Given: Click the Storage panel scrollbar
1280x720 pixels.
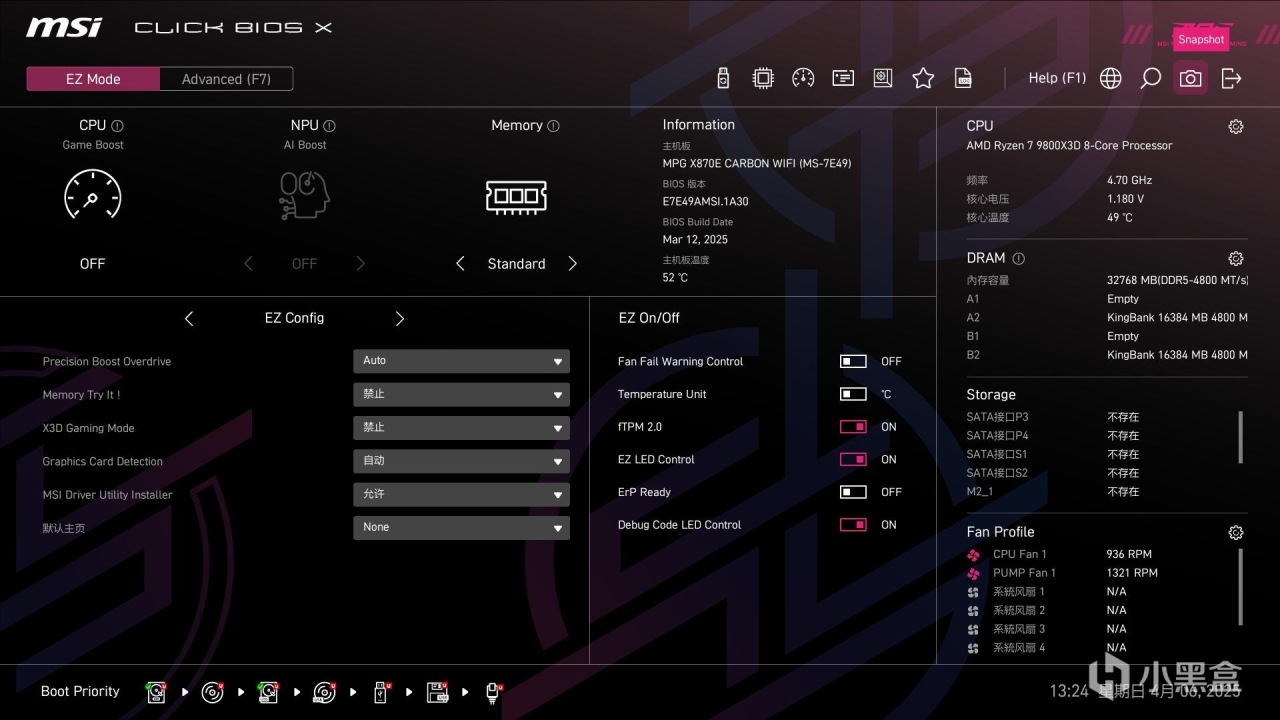Looking at the screenshot, I should click(x=1241, y=437).
